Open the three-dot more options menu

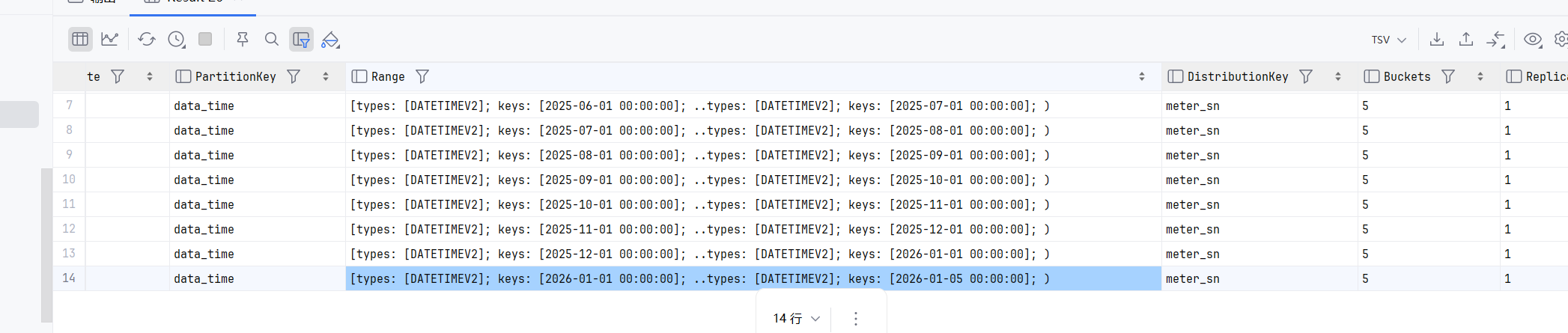point(856,319)
